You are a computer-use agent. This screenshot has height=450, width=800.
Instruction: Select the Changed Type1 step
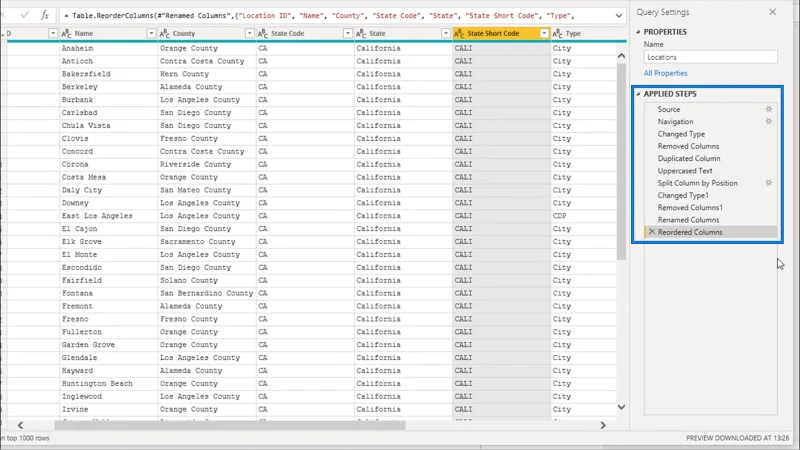[x=683, y=195]
